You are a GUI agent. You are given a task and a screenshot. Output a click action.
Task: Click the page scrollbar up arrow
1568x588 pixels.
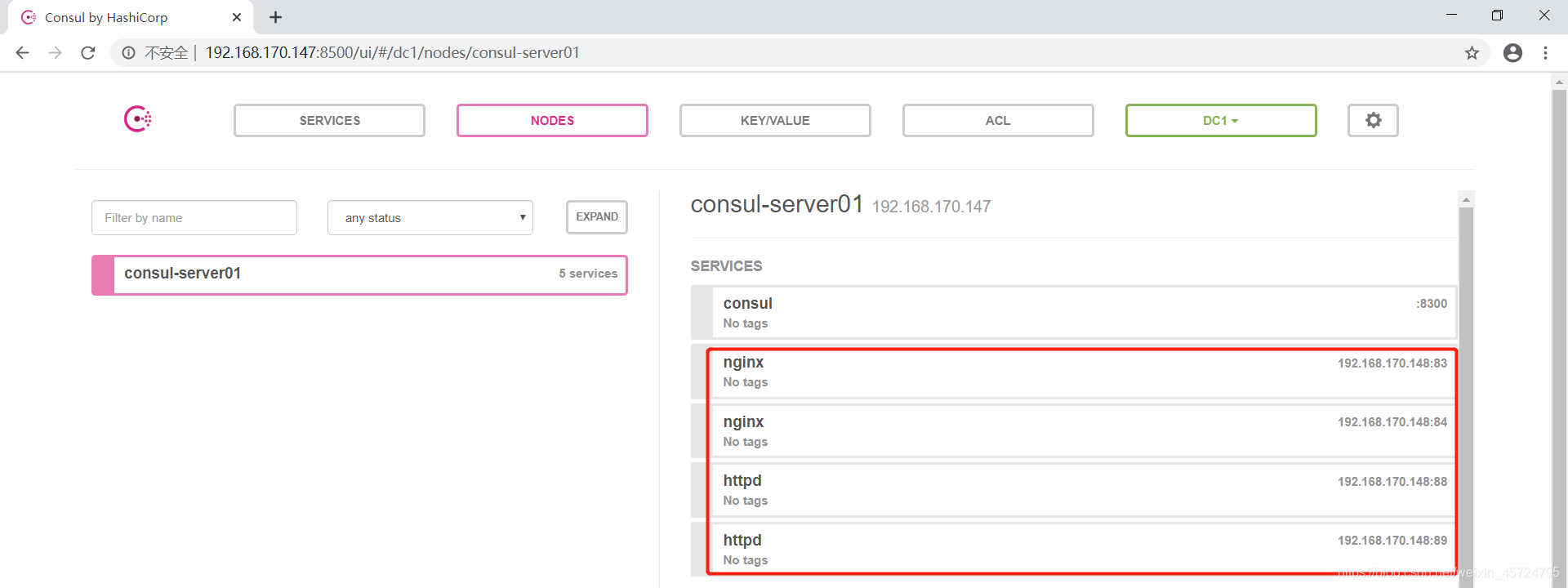[x=1559, y=82]
